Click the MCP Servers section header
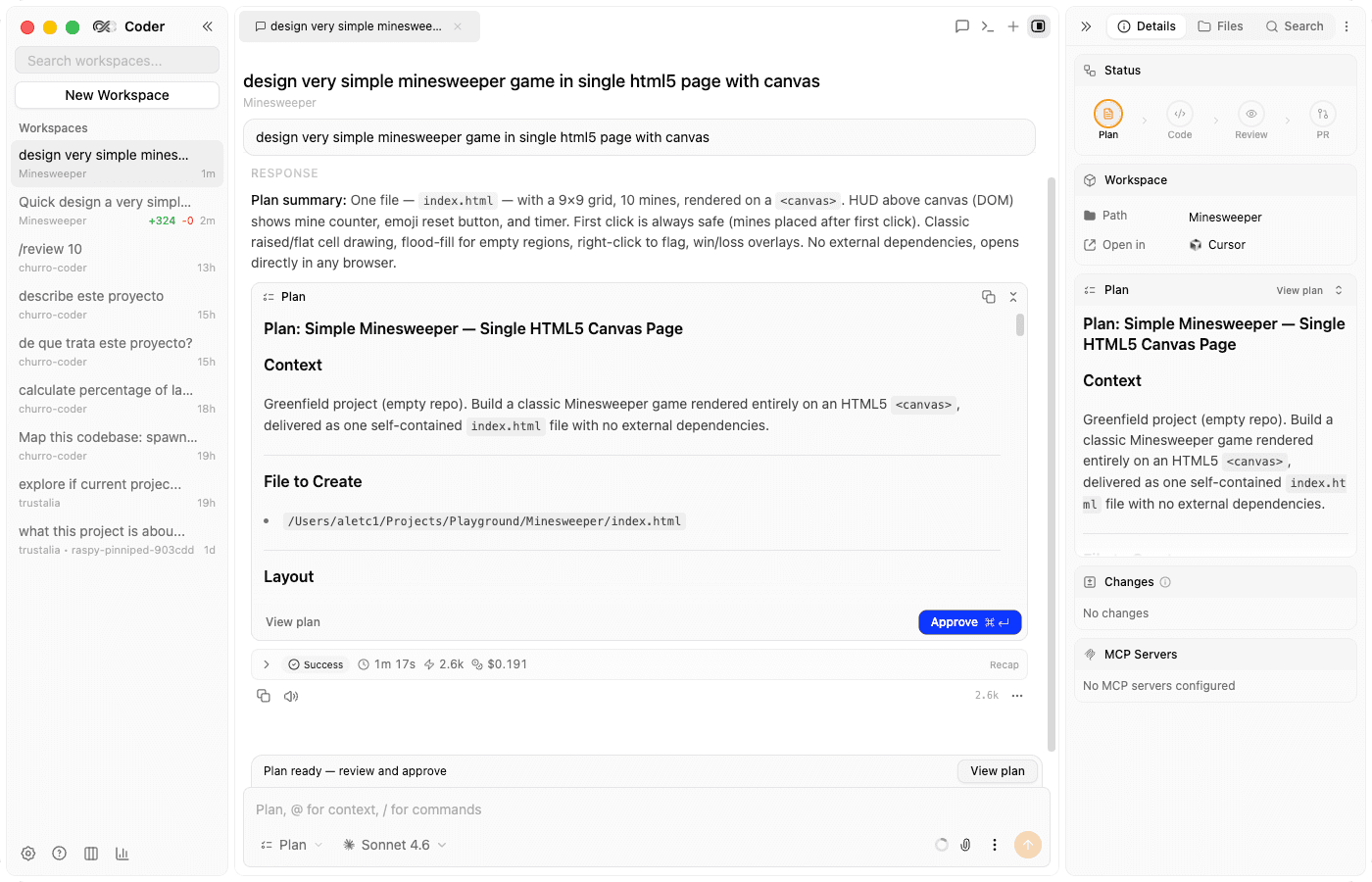Screen dimensions: 1372x882 pos(1215,655)
